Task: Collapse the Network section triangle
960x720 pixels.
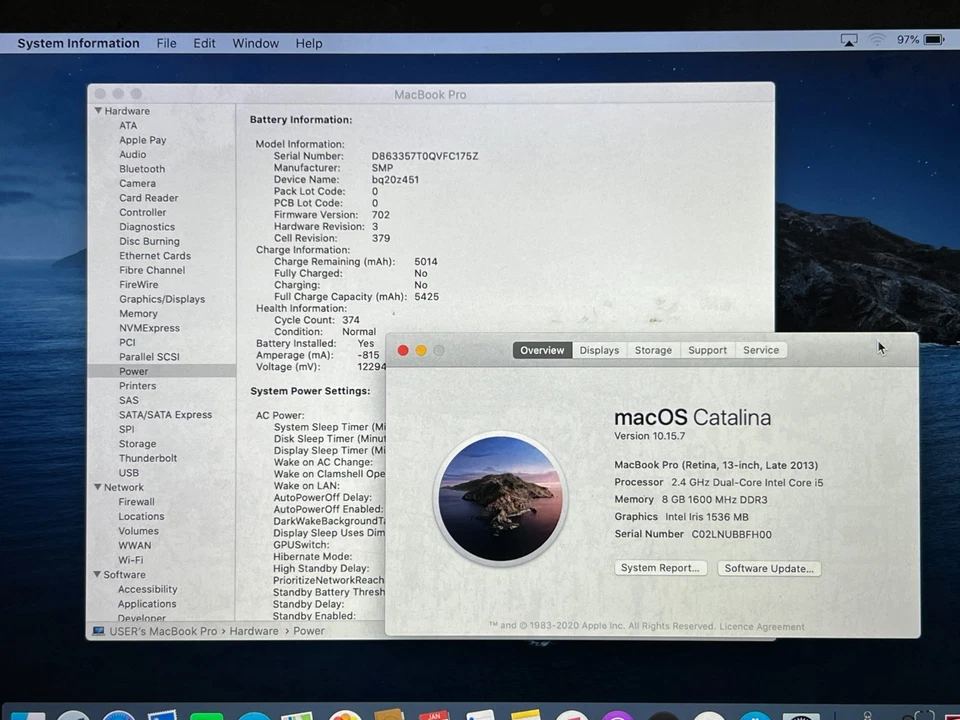Action: coord(97,487)
